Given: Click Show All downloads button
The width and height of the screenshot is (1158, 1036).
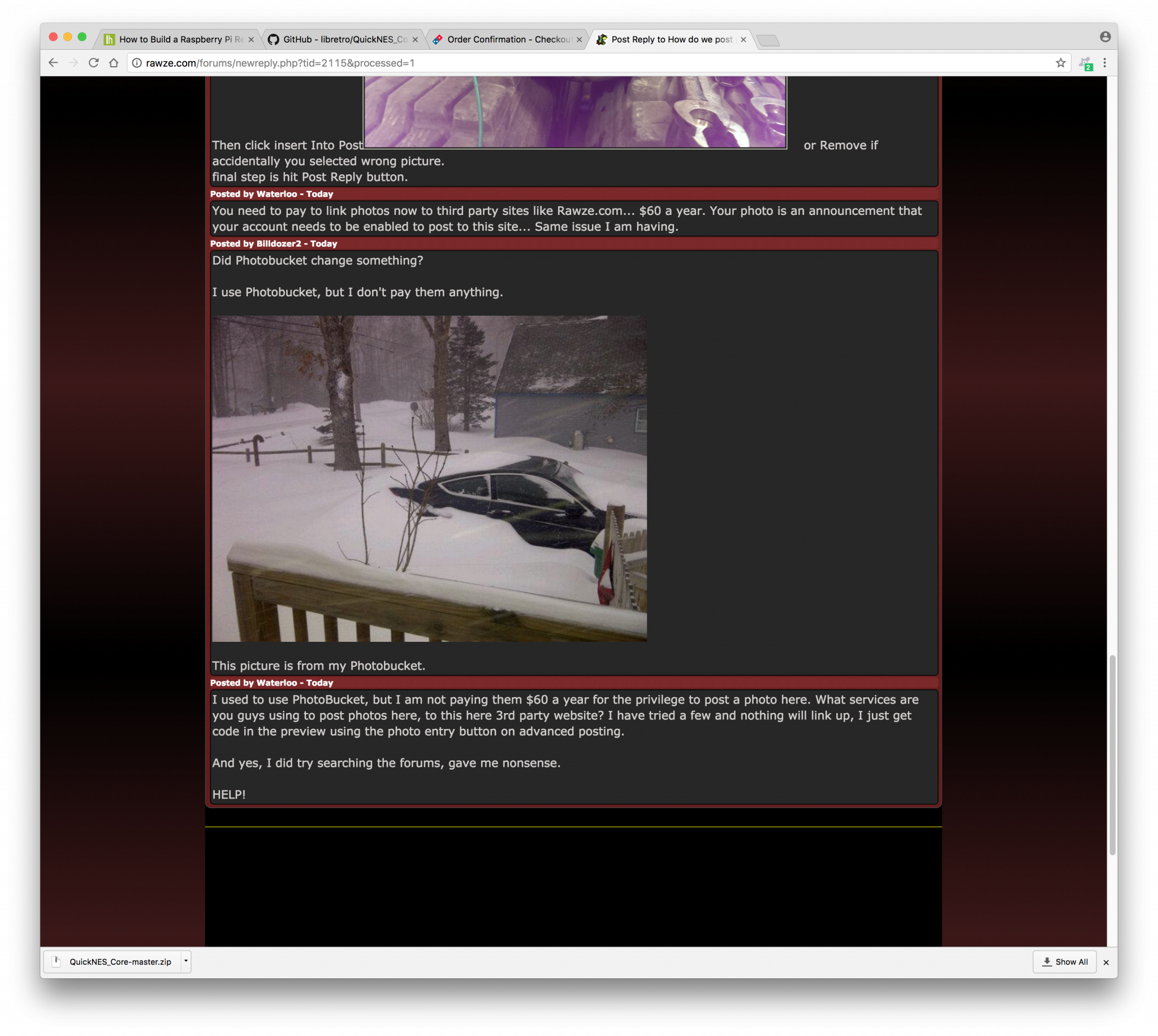Looking at the screenshot, I should click(x=1064, y=961).
